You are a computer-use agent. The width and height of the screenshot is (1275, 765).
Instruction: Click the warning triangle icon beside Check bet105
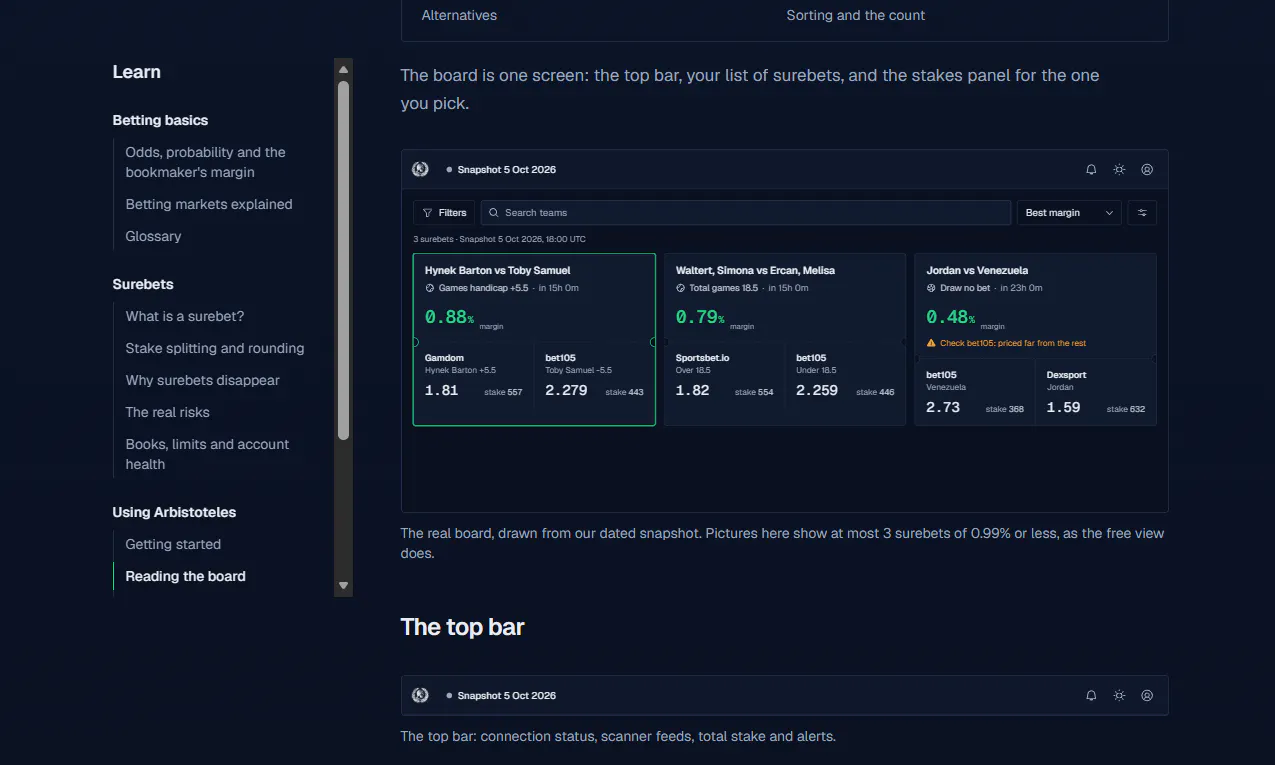(x=931, y=343)
